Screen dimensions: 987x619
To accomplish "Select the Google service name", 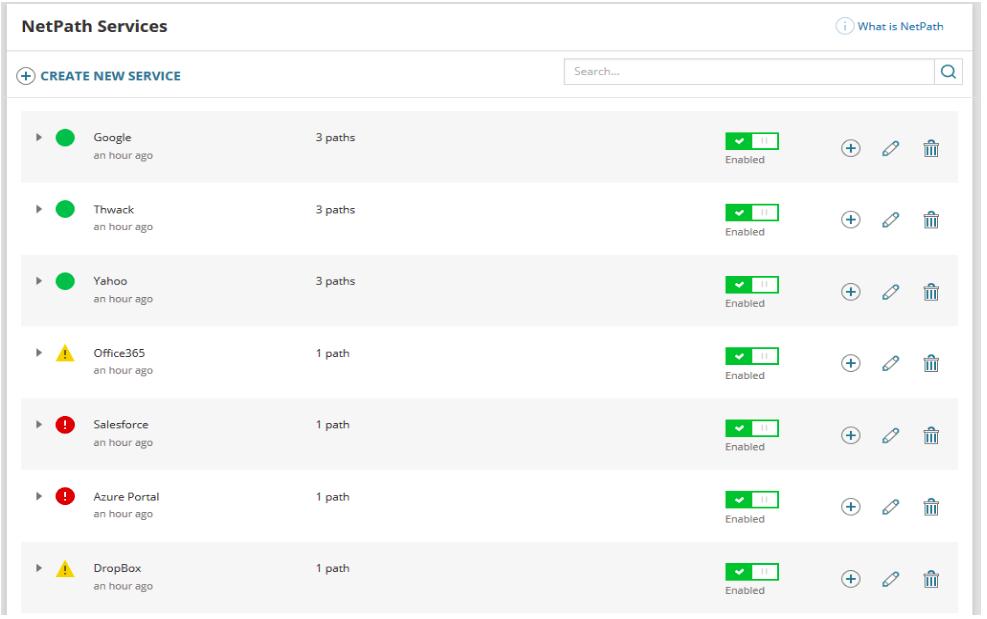I will tap(113, 137).
